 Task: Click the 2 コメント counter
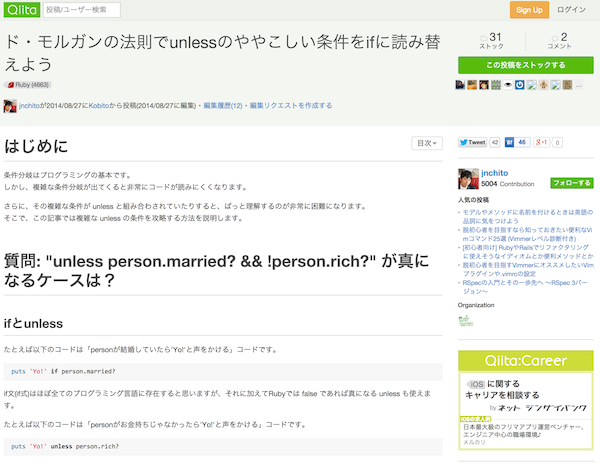tap(559, 41)
